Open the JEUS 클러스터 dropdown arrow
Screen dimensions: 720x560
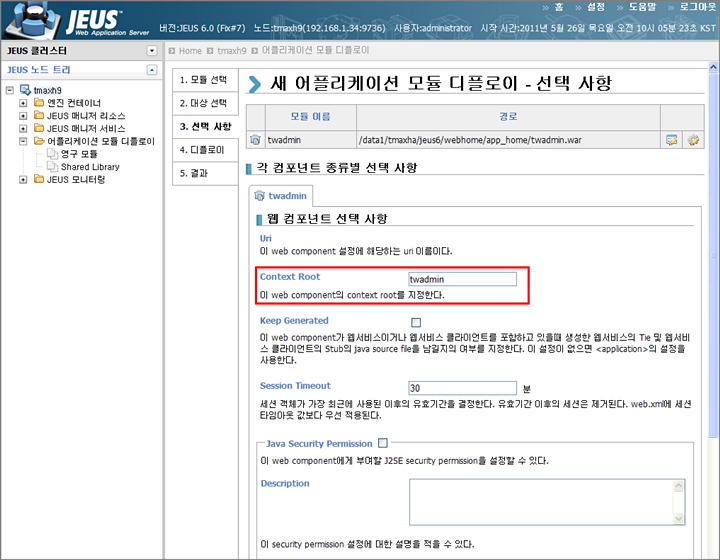point(152,50)
